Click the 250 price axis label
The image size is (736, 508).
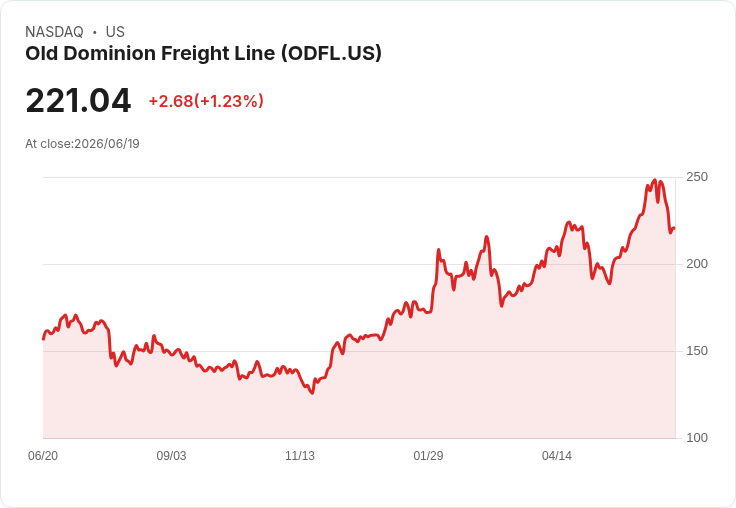coord(697,177)
